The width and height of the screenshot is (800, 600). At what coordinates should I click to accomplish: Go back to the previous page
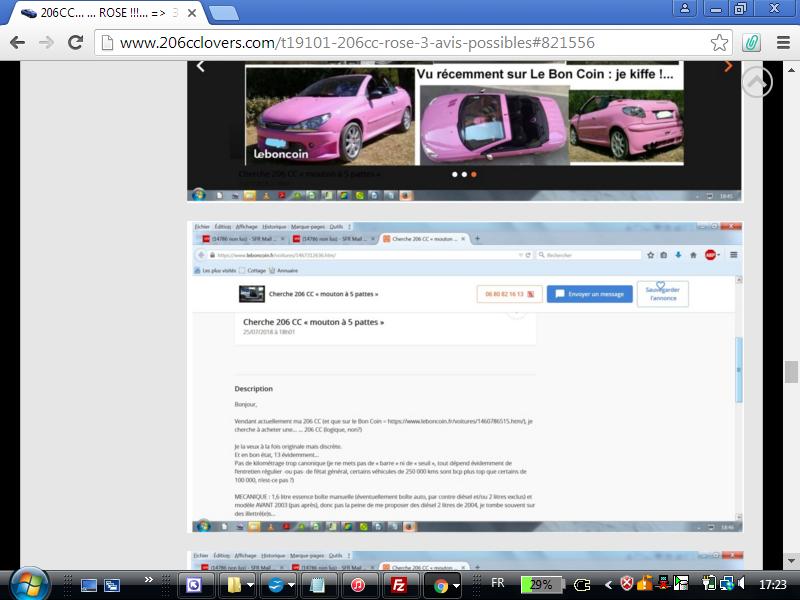pos(17,42)
